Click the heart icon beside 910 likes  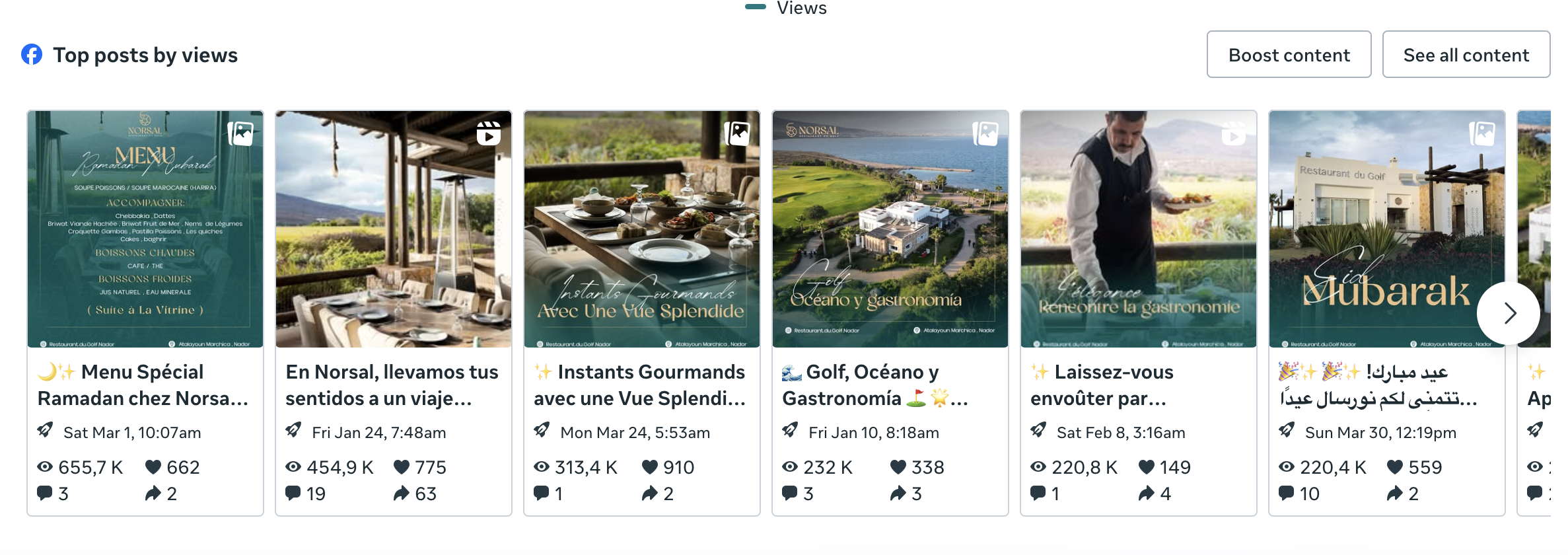(650, 467)
